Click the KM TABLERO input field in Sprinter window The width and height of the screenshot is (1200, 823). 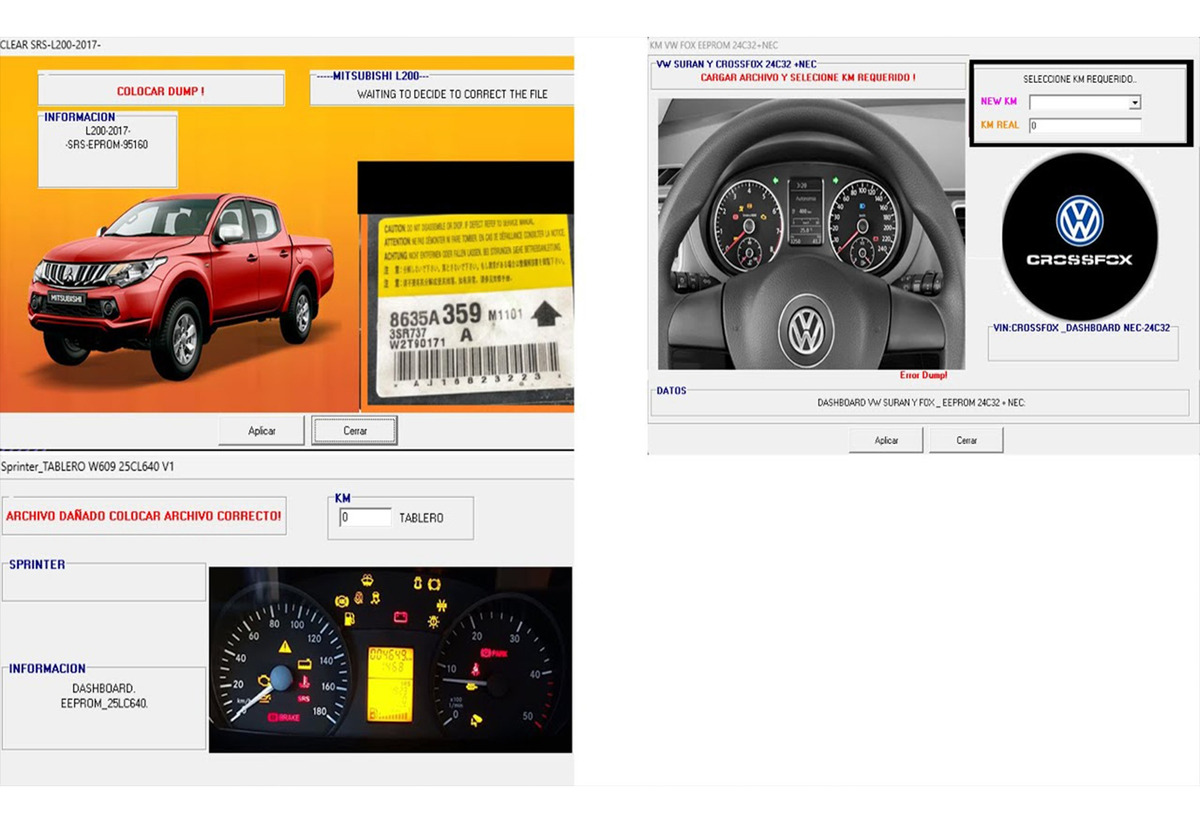(x=365, y=518)
